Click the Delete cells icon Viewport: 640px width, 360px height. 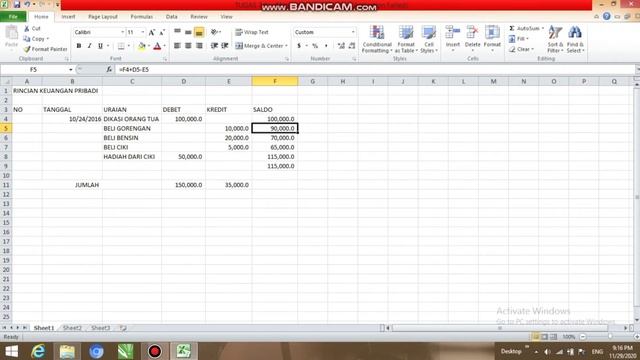[x=472, y=32]
